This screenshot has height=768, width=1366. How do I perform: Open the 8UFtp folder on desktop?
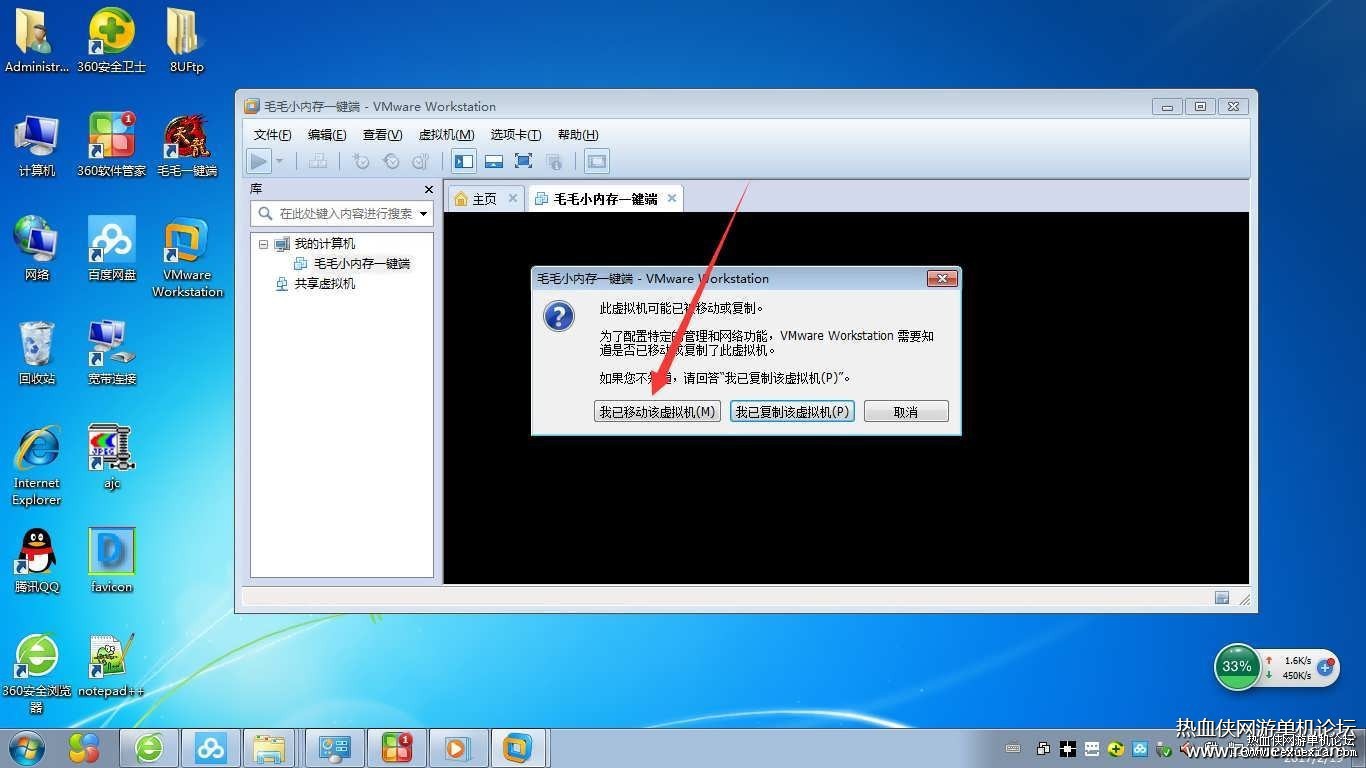pos(186,41)
